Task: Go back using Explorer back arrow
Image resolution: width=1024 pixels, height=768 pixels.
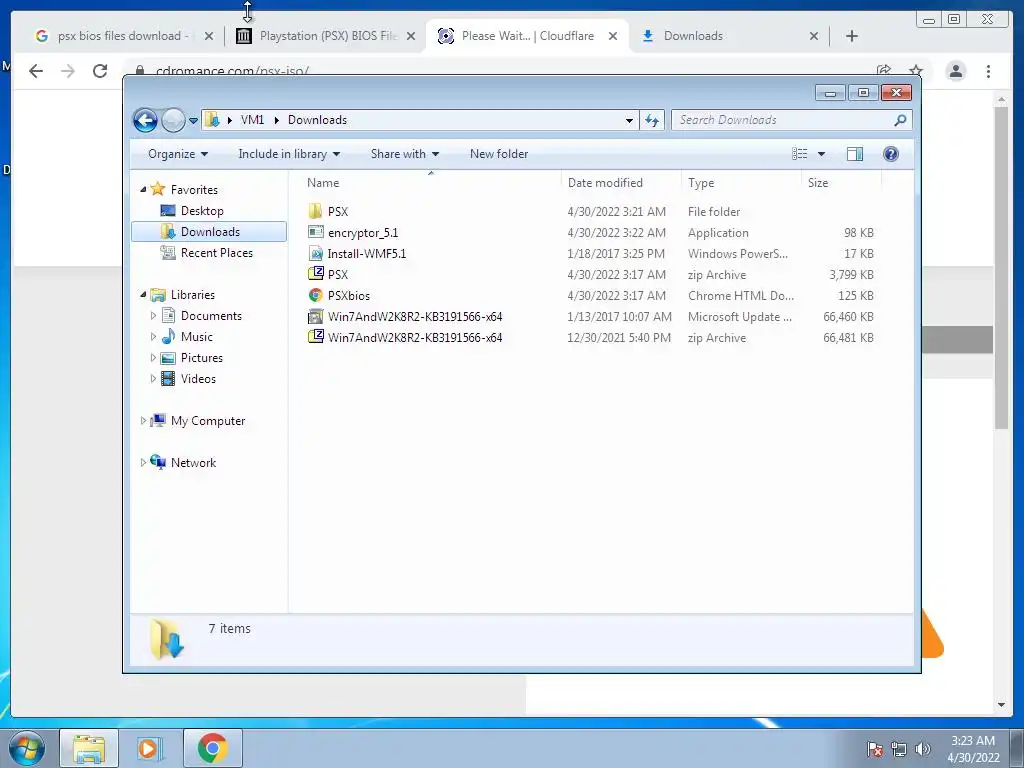Action: (145, 120)
